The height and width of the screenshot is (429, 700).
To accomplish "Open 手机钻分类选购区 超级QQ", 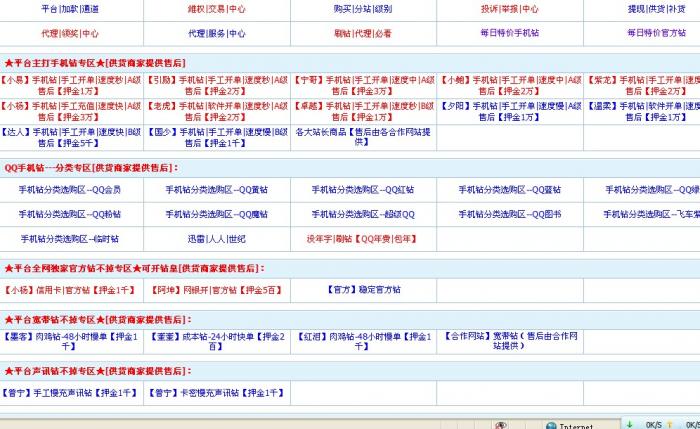I will 363,214.
